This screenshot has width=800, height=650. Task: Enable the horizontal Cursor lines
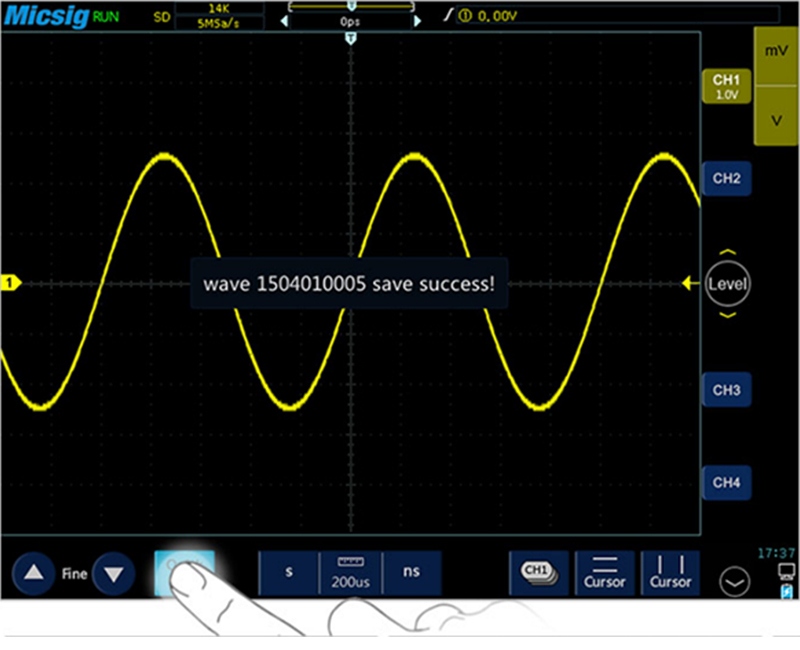click(x=604, y=572)
